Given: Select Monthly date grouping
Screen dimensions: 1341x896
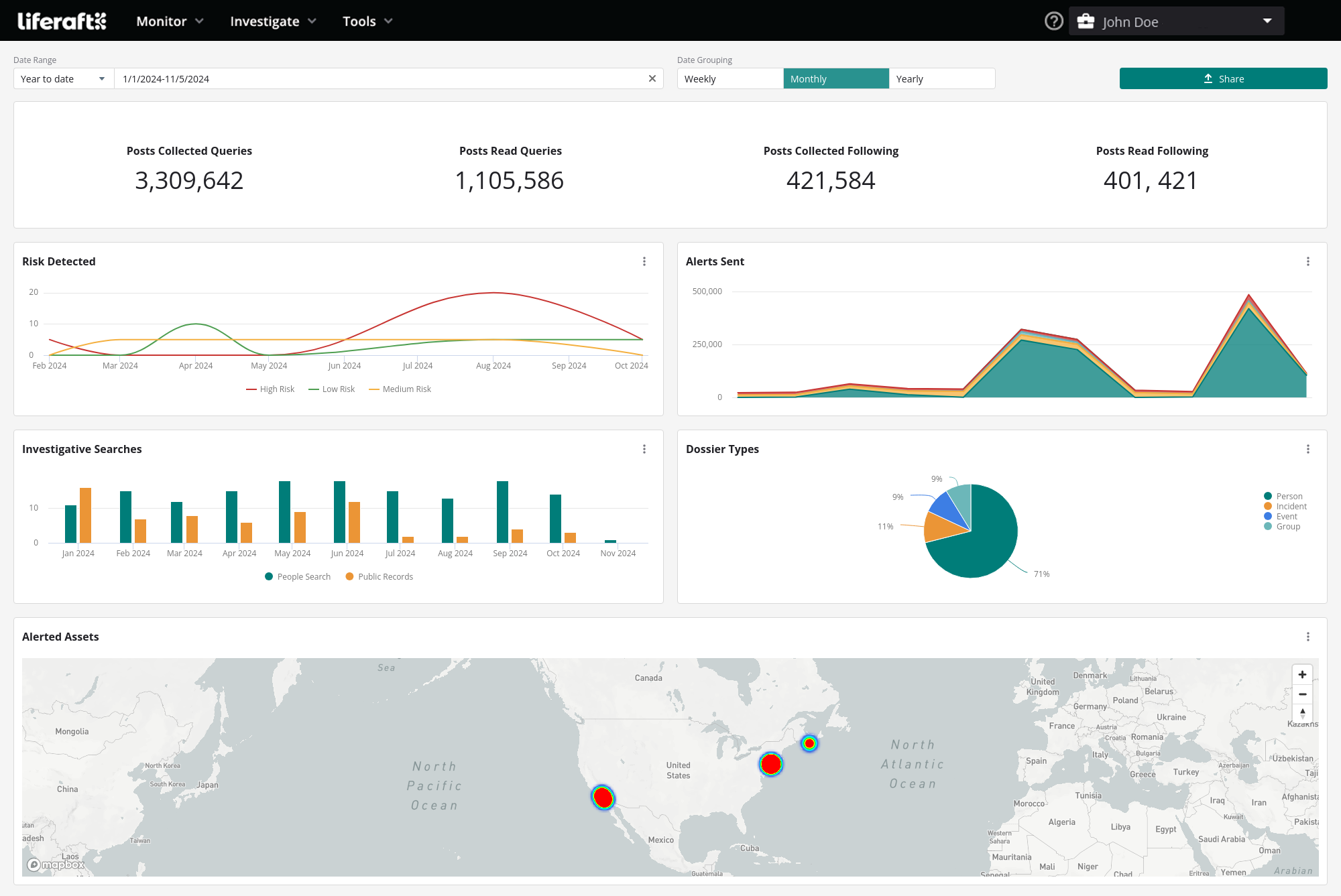Looking at the screenshot, I should click(835, 78).
